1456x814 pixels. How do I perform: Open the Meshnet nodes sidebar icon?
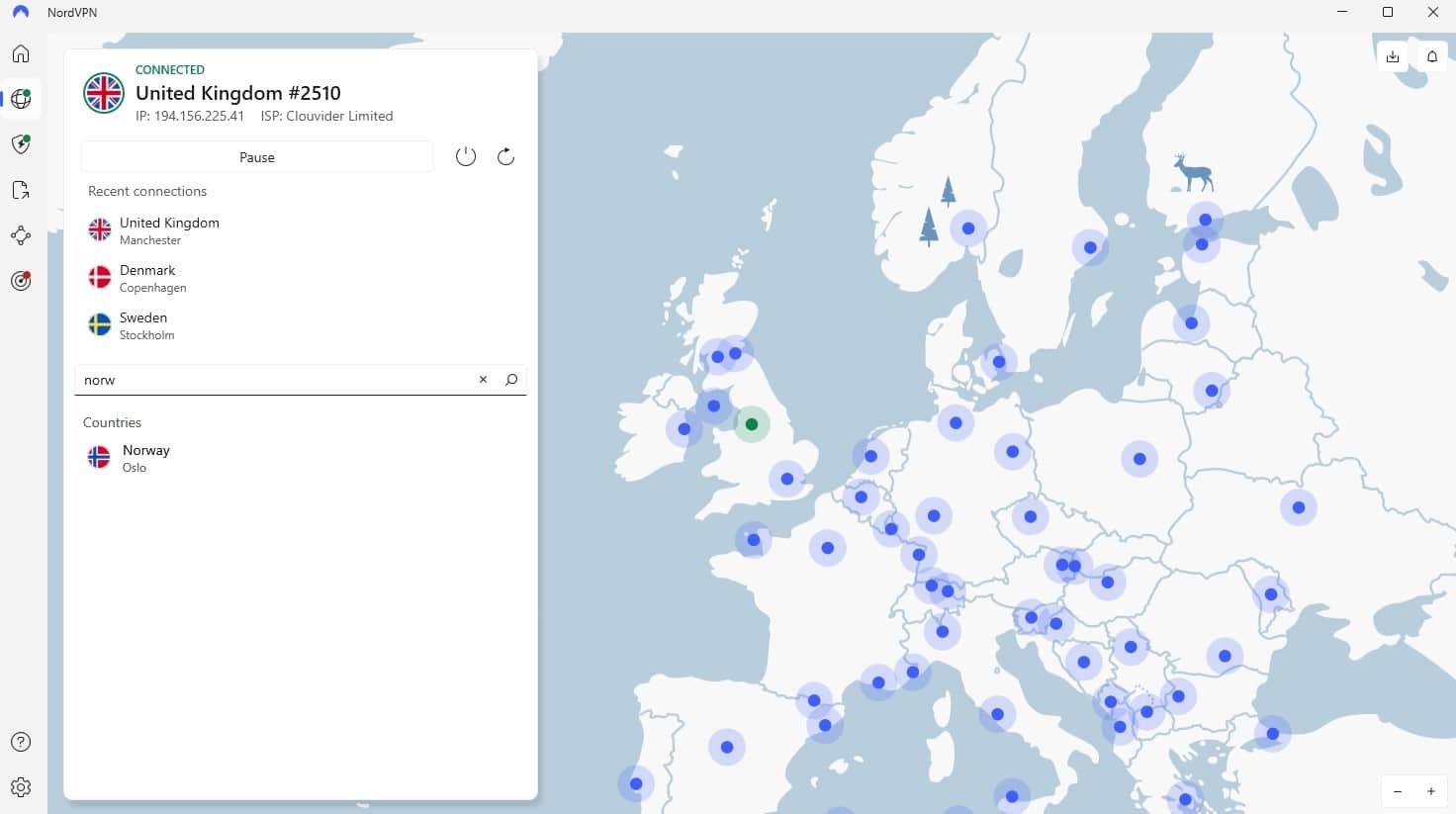click(x=21, y=235)
